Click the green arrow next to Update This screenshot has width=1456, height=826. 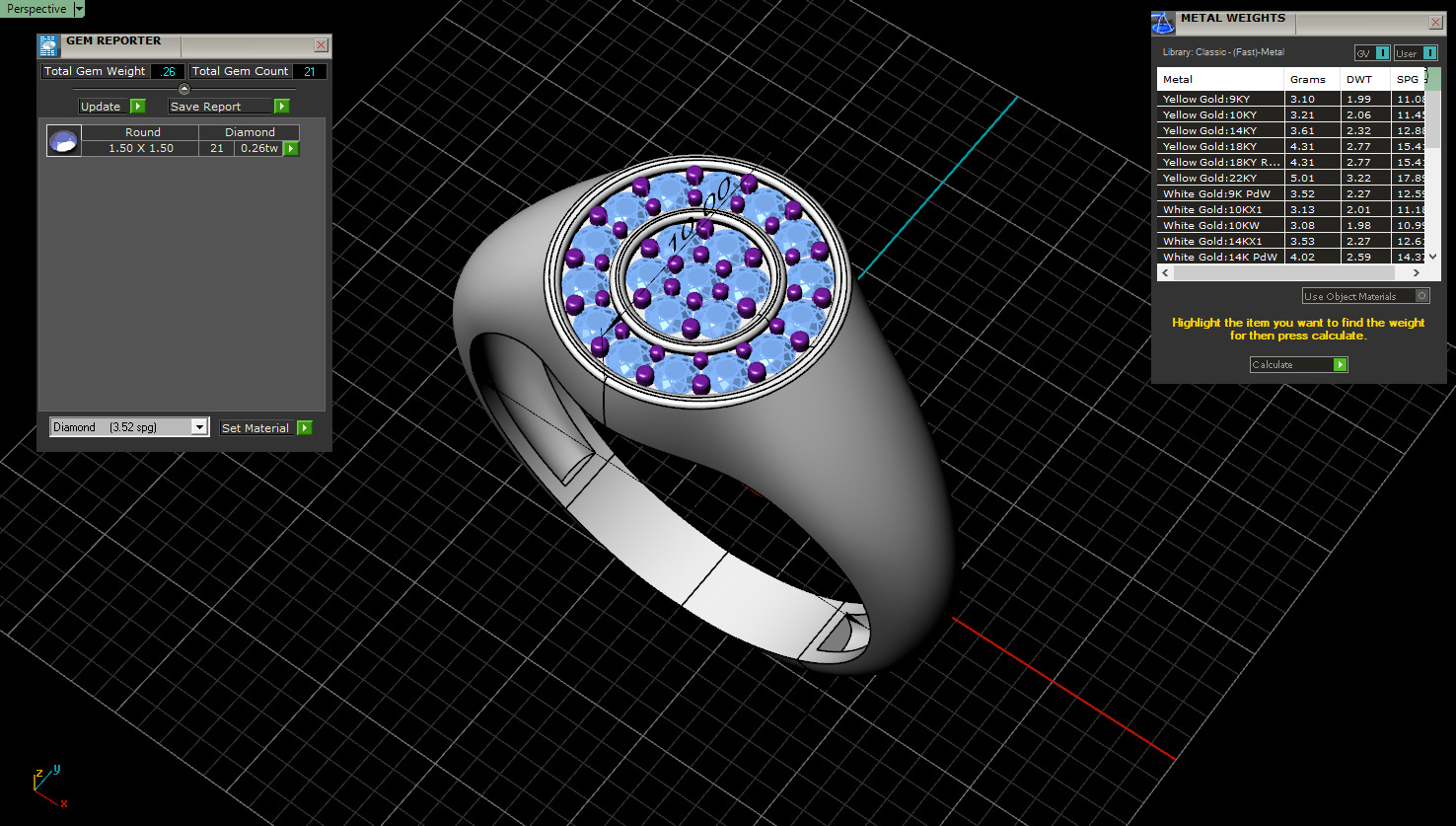pos(138,107)
